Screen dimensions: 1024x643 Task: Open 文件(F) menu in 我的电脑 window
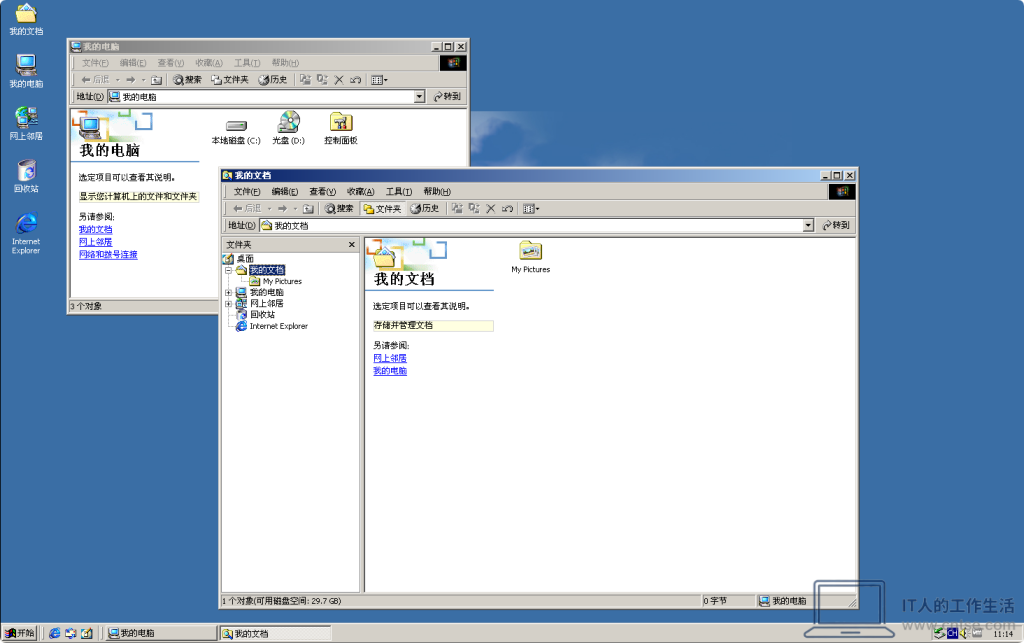tap(95, 63)
